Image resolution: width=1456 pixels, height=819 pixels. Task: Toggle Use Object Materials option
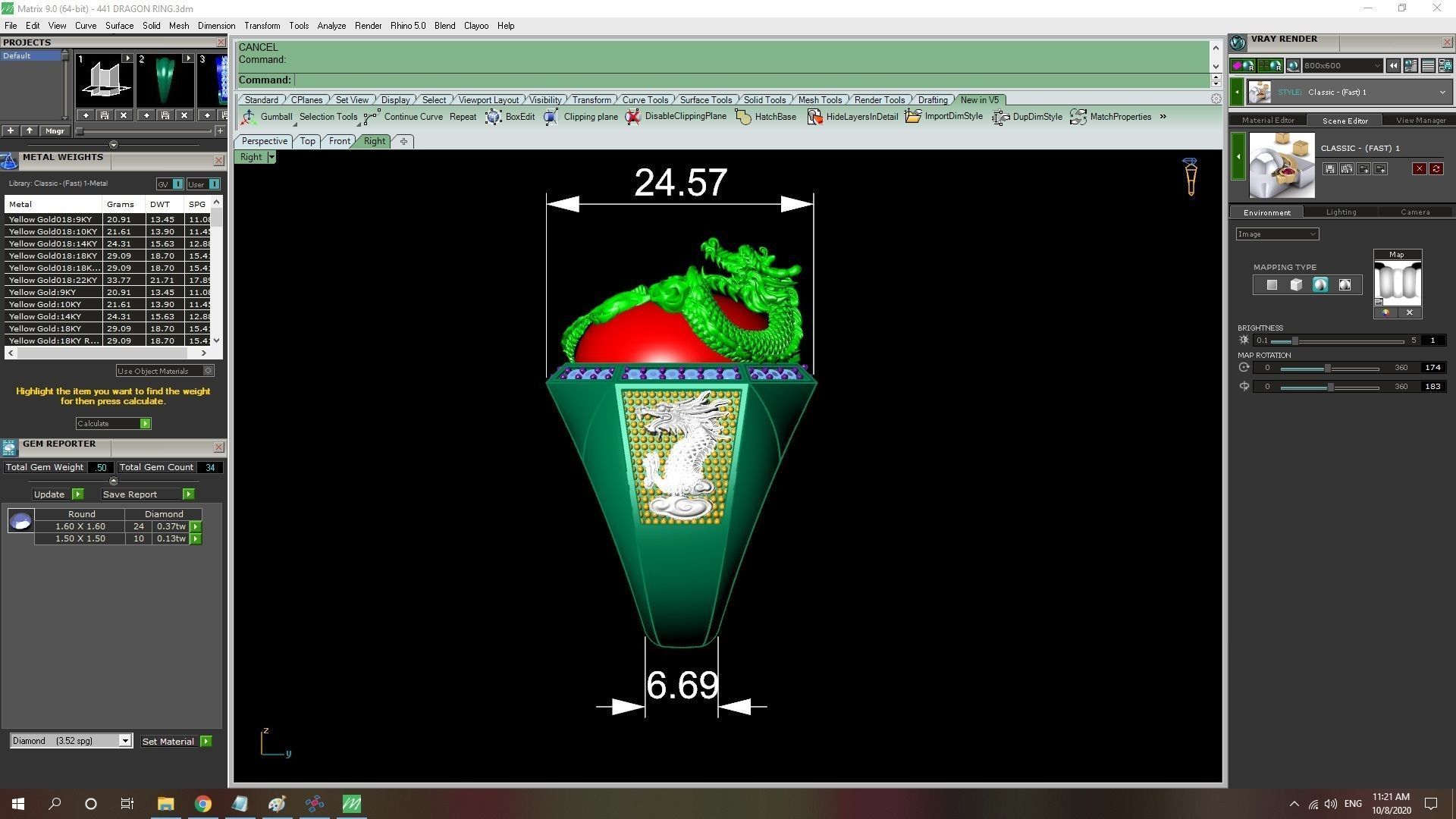tap(209, 371)
